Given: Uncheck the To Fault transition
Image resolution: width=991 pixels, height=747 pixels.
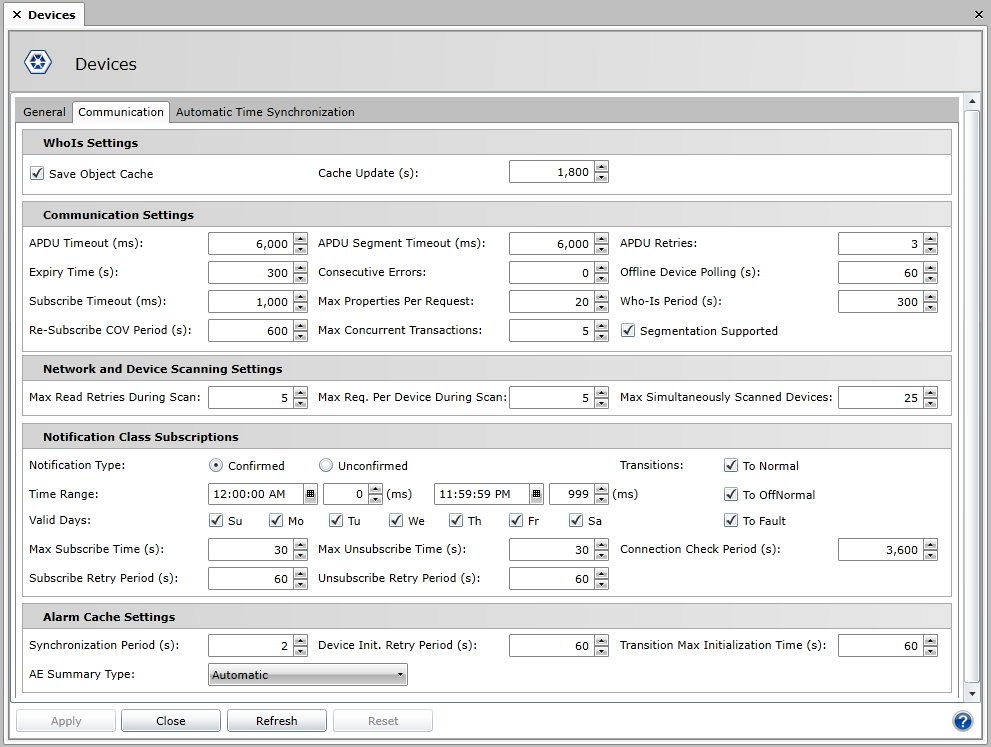Looking at the screenshot, I should click(x=731, y=520).
